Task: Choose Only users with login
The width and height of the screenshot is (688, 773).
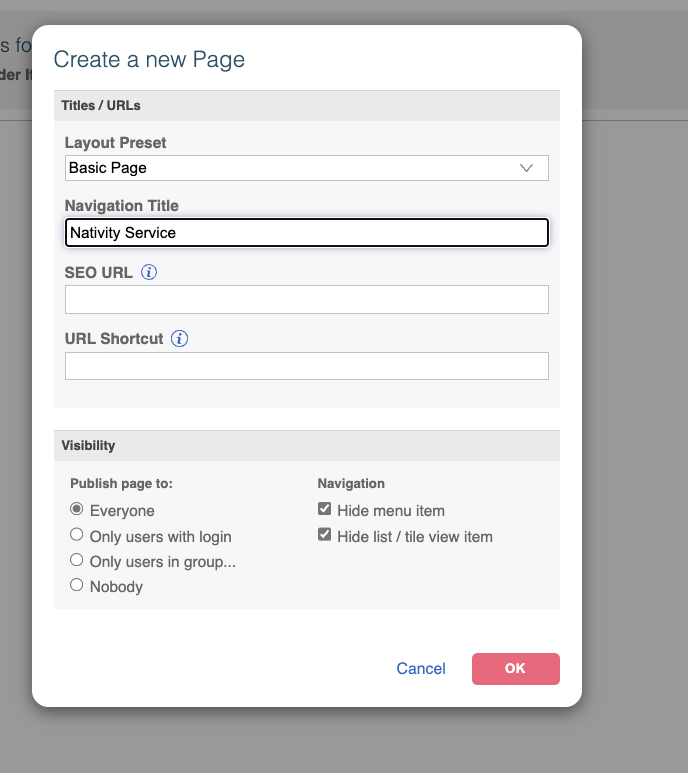Action: 77,536
